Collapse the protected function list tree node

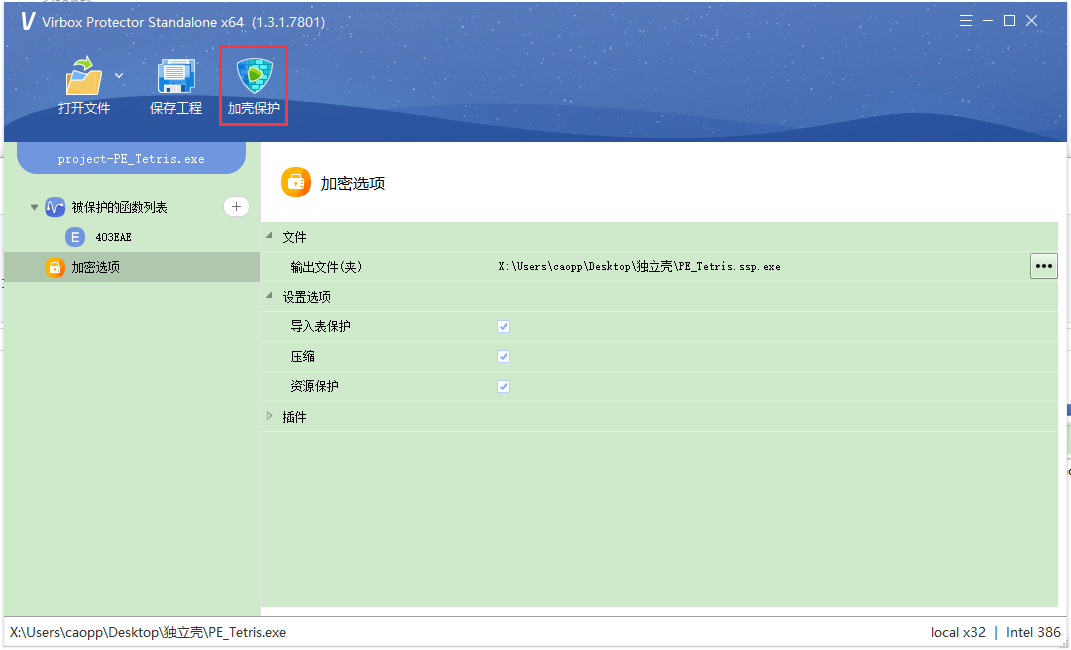(x=34, y=207)
